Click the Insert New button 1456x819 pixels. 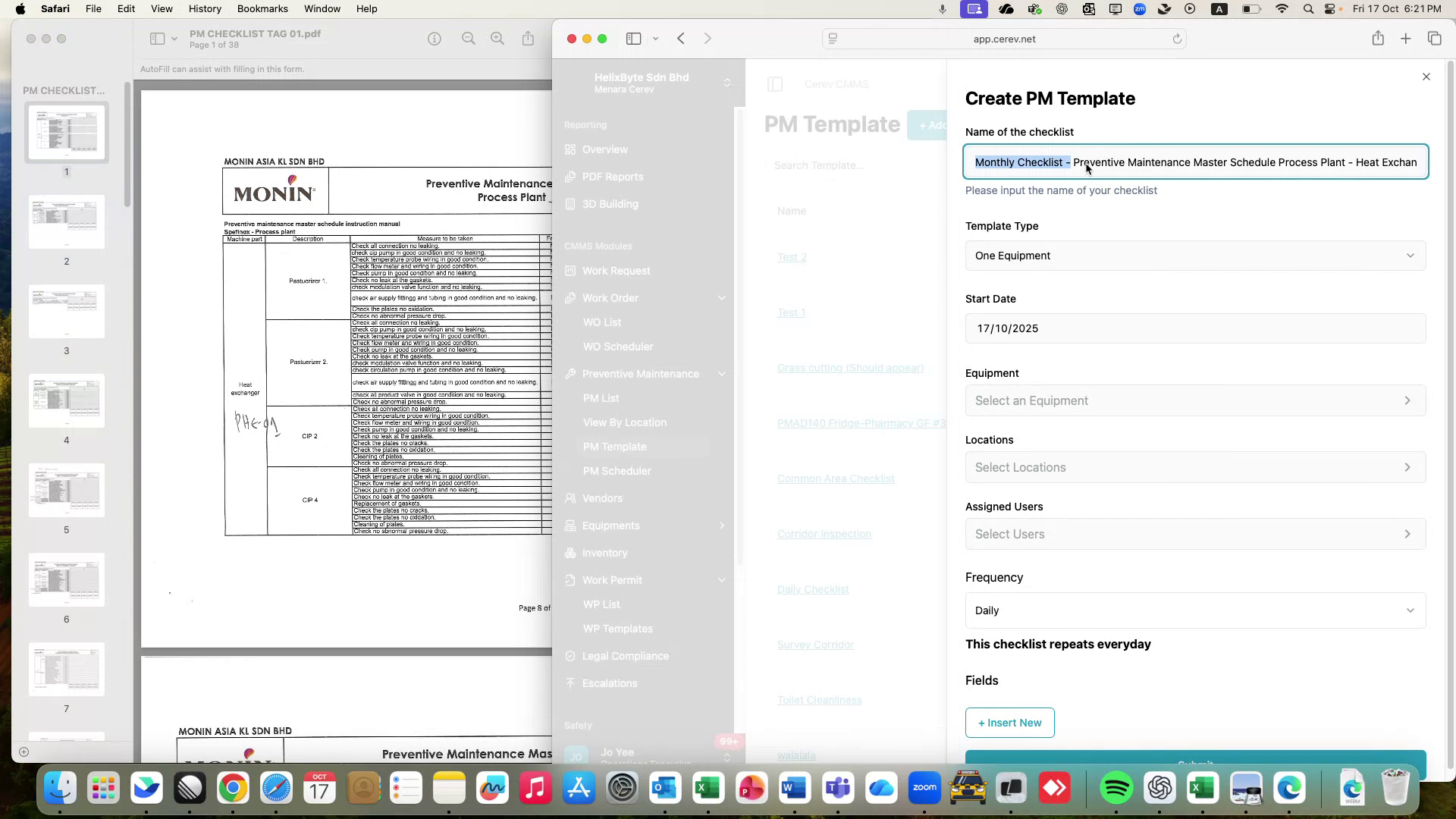coord(1009,723)
